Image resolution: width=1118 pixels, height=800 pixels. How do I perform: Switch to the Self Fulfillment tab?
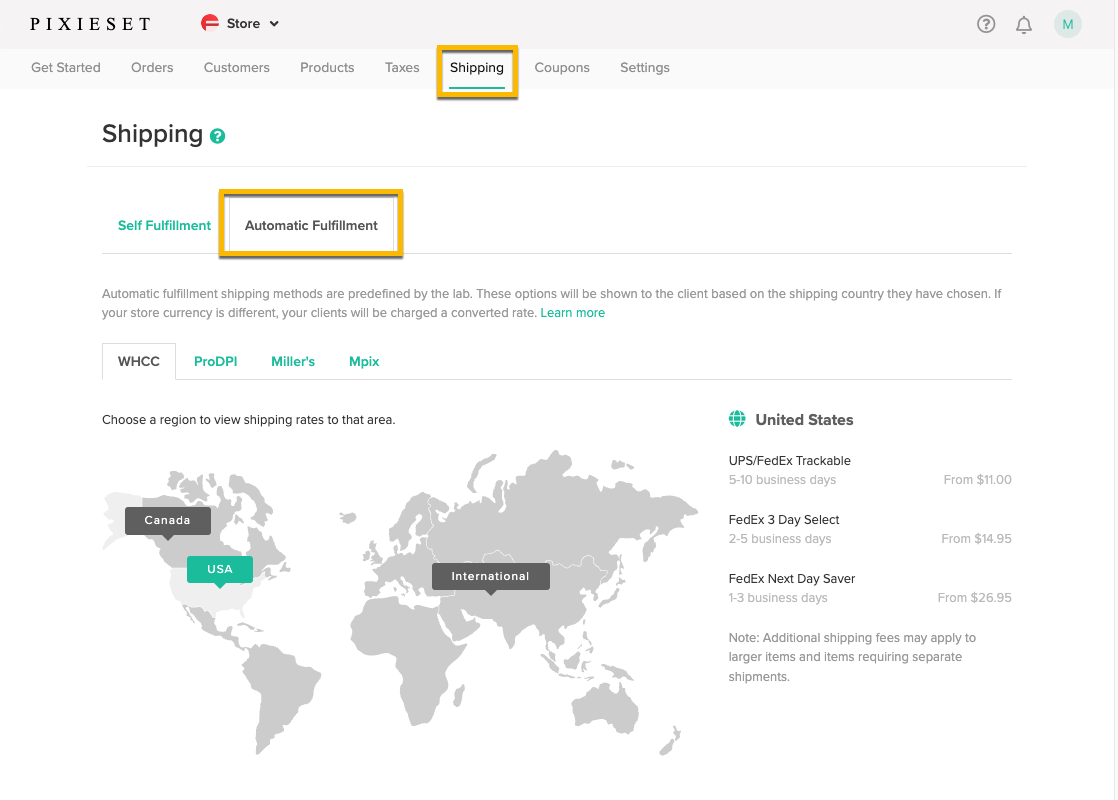[x=164, y=226]
